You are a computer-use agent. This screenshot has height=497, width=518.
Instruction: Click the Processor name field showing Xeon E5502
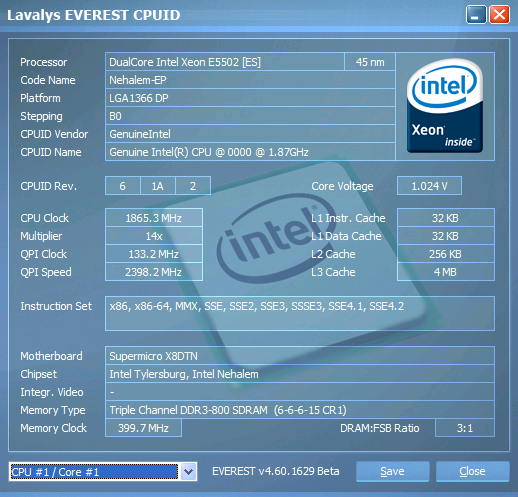click(225, 62)
